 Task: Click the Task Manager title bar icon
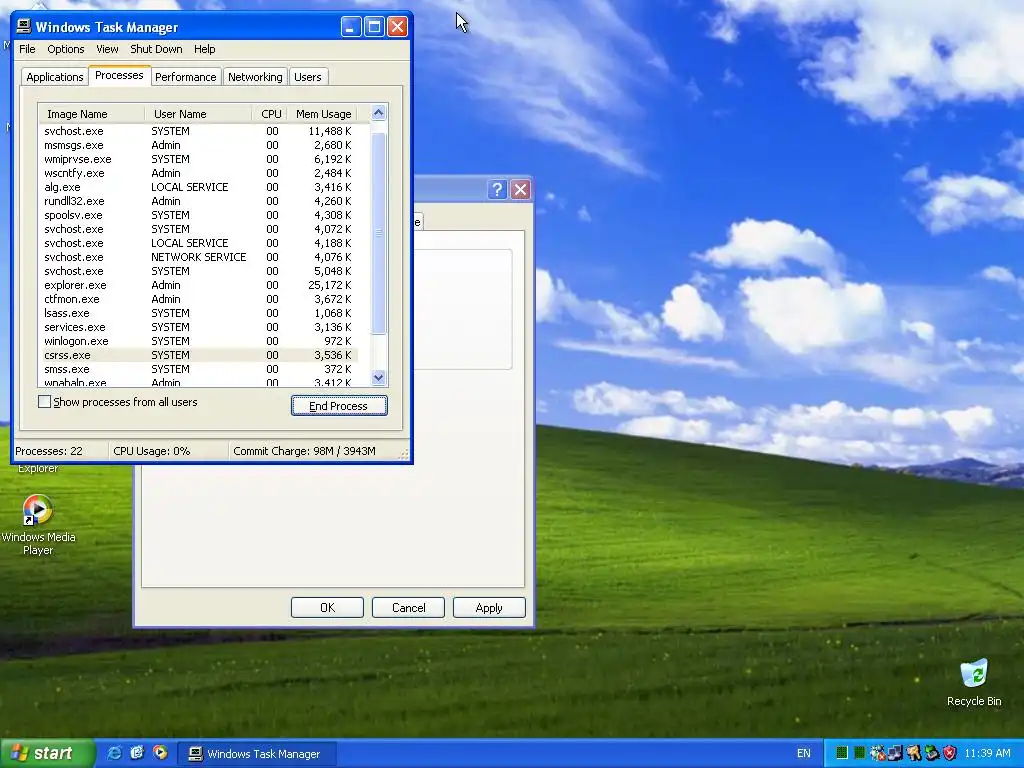pos(24,26)
